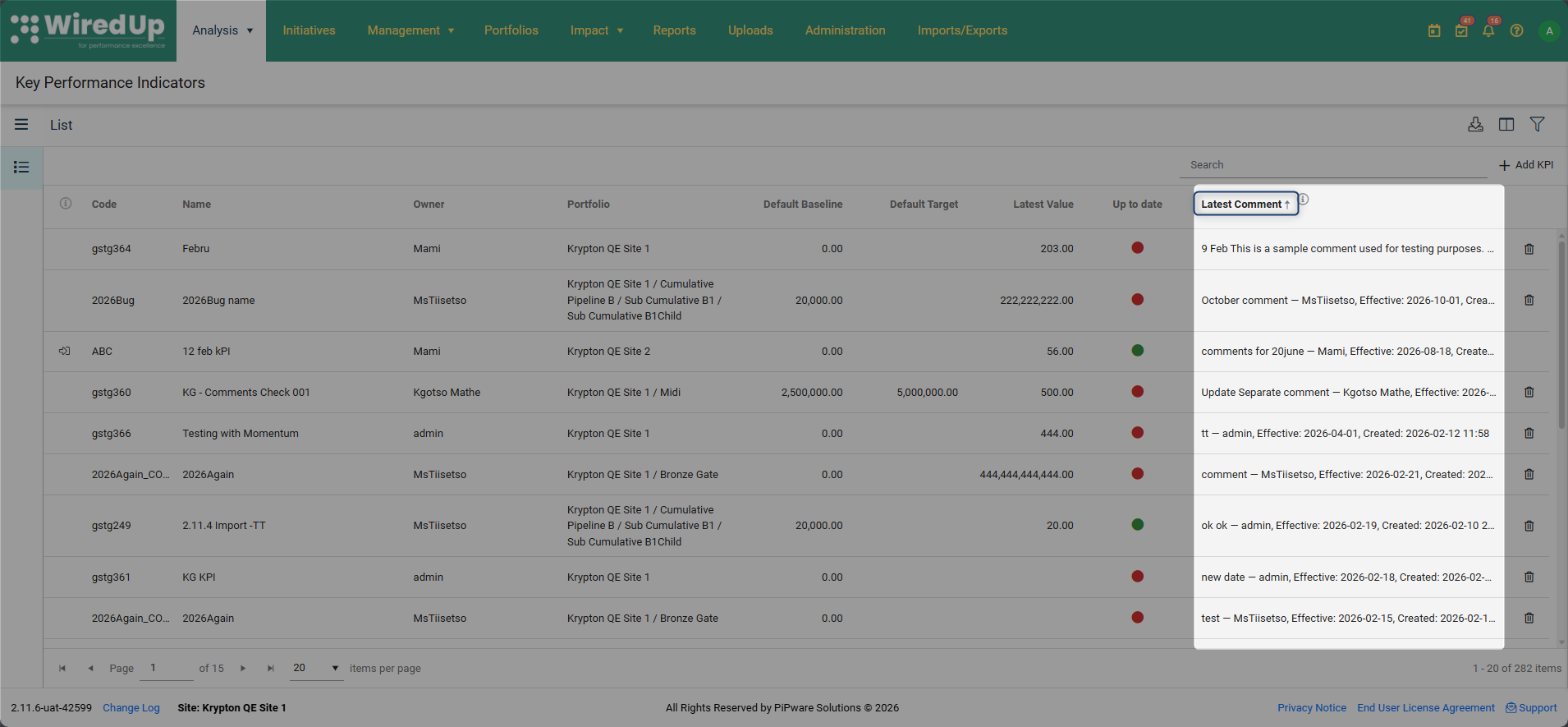This screenshot has height=727, width=1568.
Task: Click the Search input field
Action: (1334, 165)
